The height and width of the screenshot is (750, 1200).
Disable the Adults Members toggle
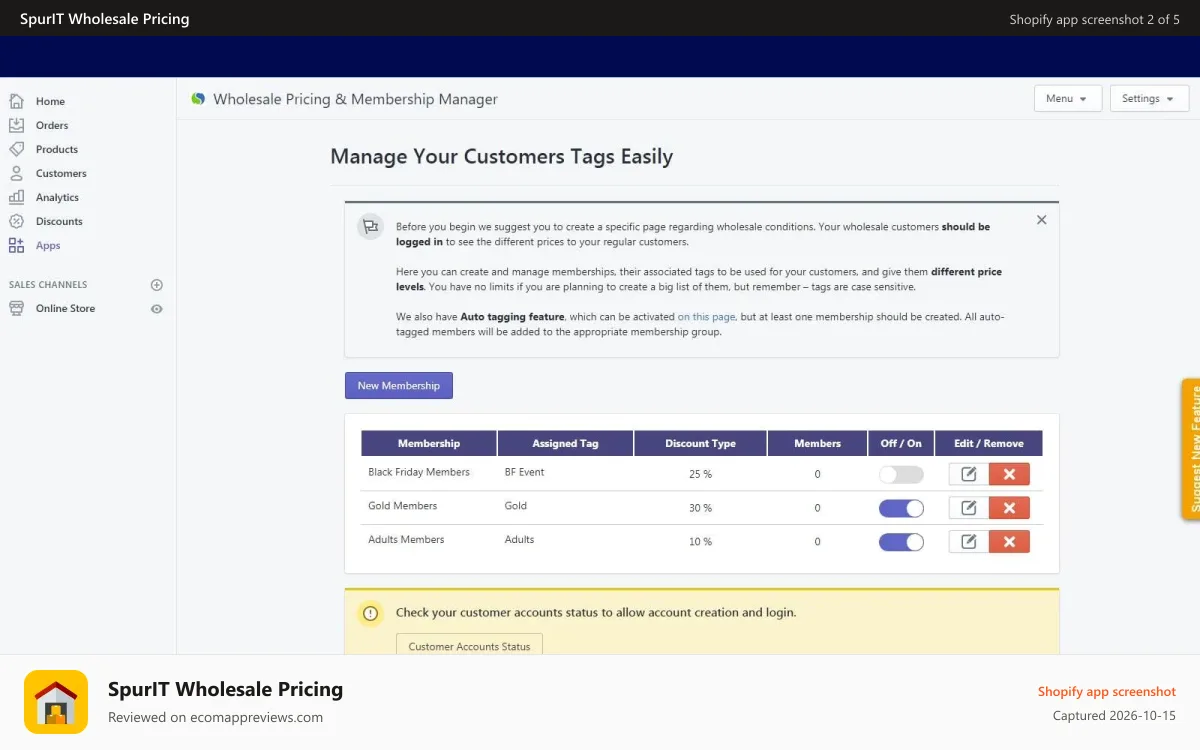(901, 542)
